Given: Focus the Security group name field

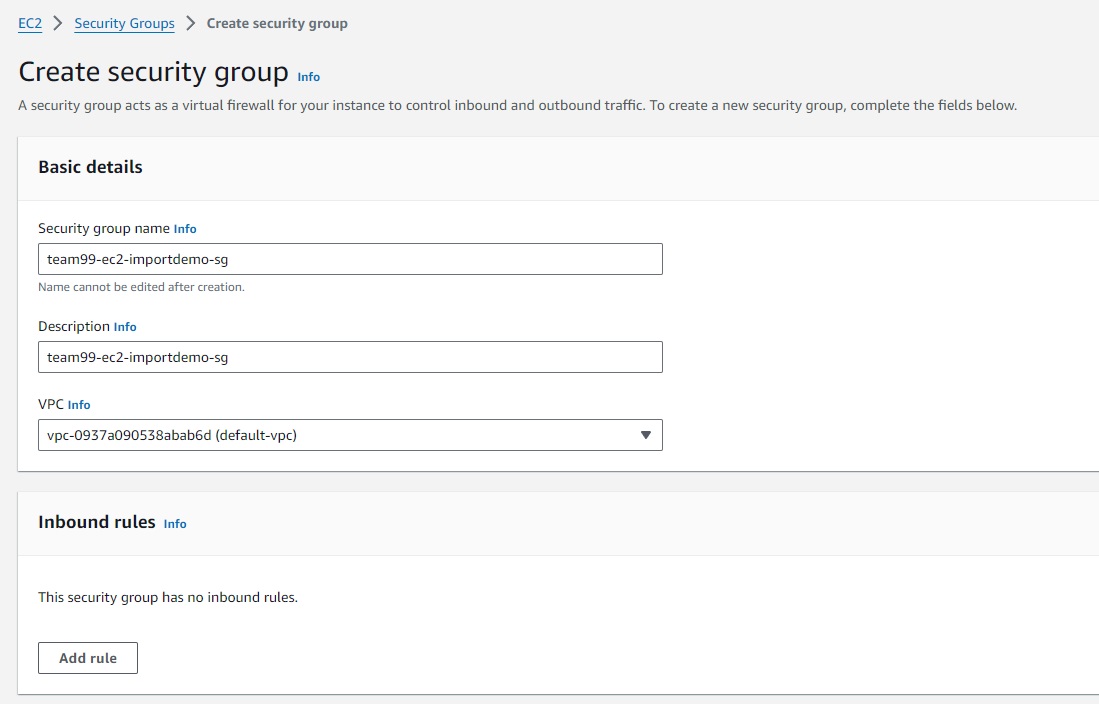Looking at the screenshot, I should [x=350, y=259].
